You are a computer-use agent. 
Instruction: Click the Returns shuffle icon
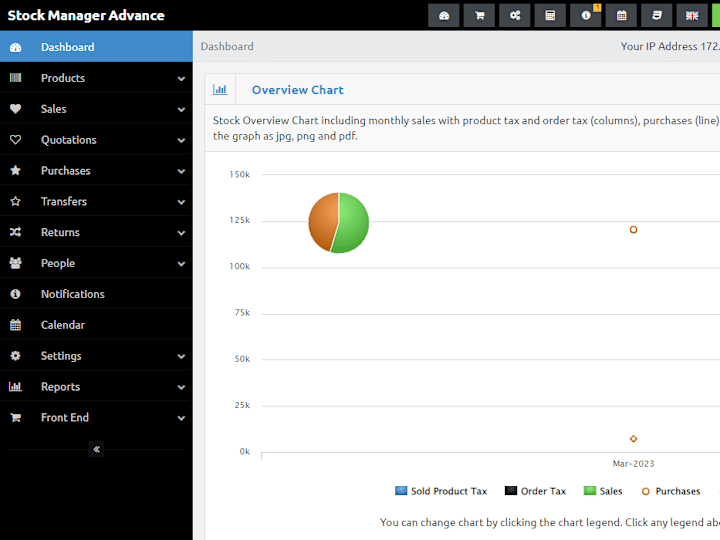pyautogui.click(x=15, y=232)
